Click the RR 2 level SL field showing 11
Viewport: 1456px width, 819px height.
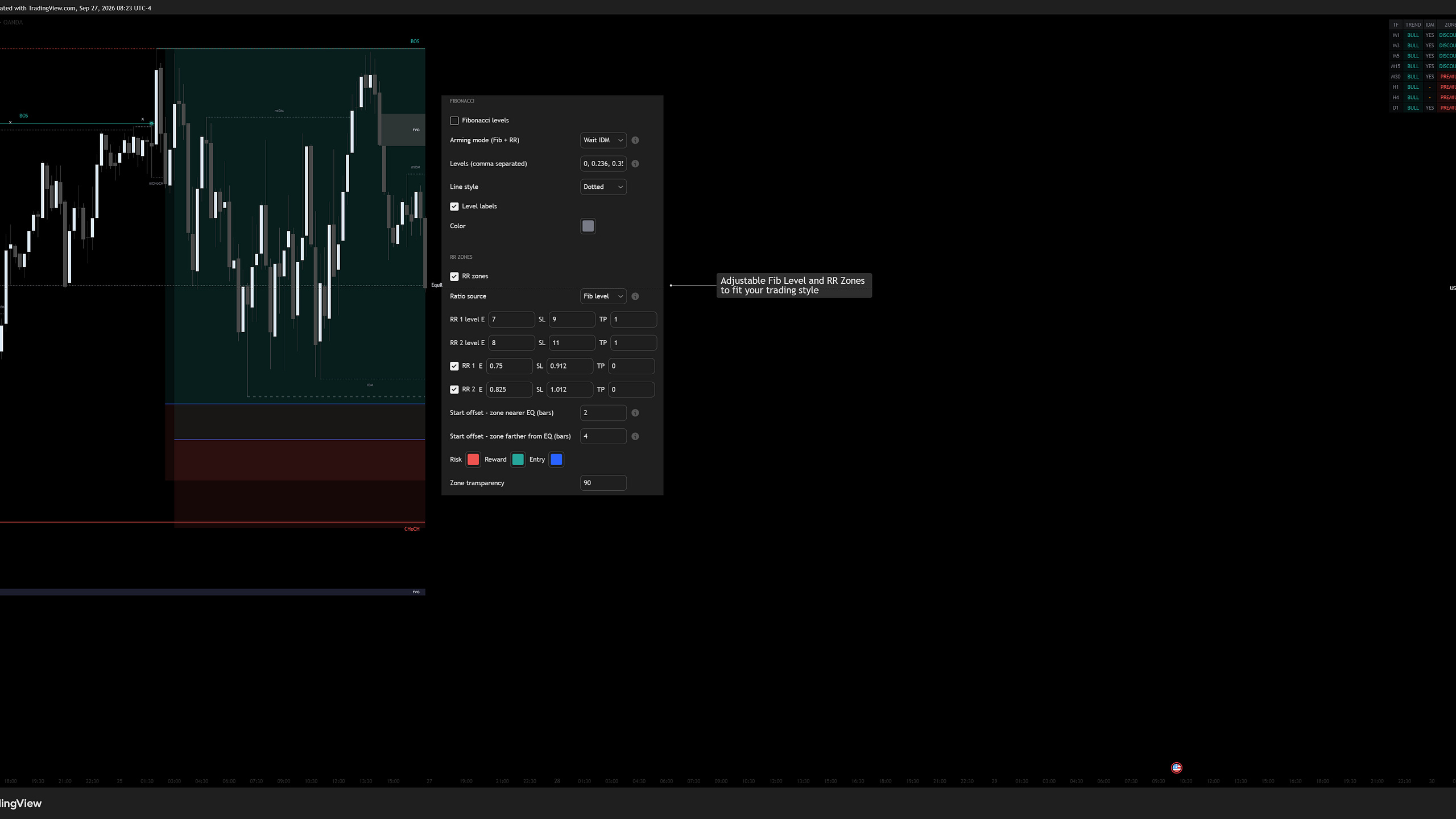pos(572,343)
